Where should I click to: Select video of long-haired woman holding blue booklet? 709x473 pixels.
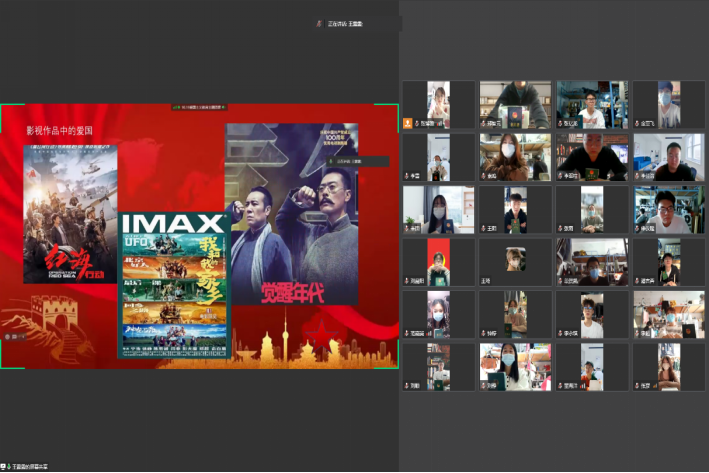click(x=438, y=210)
